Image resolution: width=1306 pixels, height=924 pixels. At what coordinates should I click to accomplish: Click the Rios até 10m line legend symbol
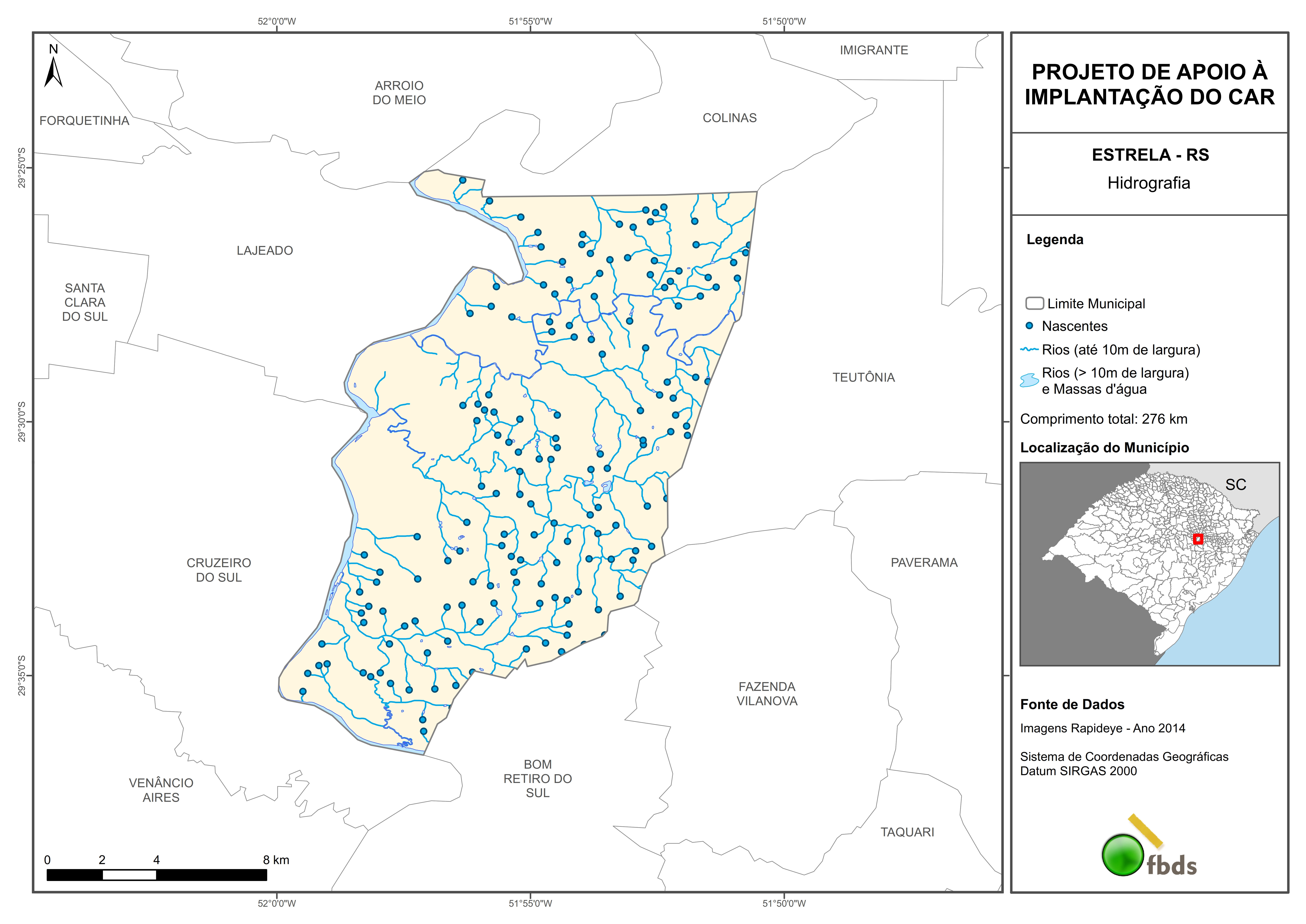[x=1029, y=349]
